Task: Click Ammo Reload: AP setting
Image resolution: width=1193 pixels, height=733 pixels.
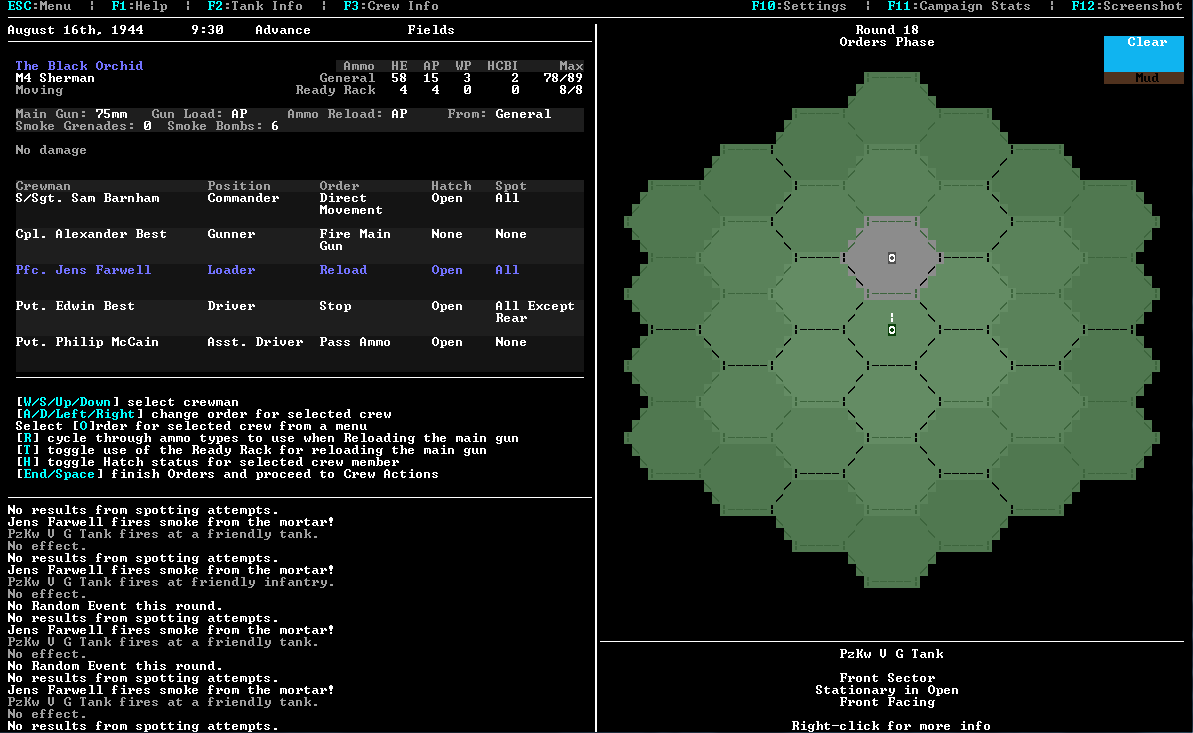Action: (347, 113)
